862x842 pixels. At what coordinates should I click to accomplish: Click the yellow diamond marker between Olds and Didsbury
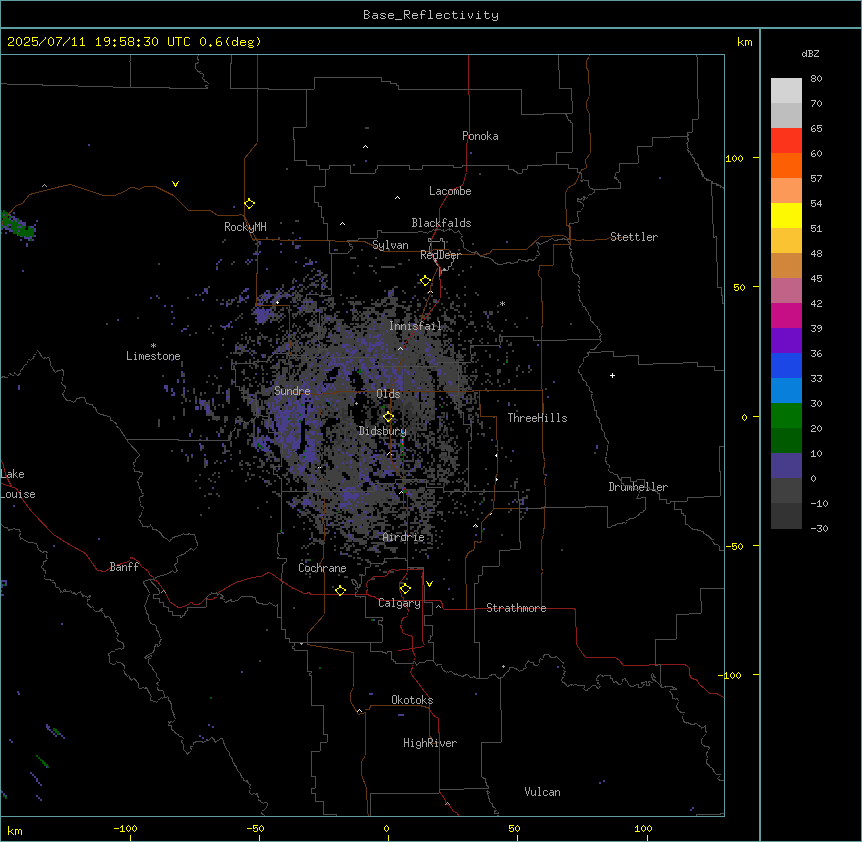pyautogui.click(x=389, y=417)
